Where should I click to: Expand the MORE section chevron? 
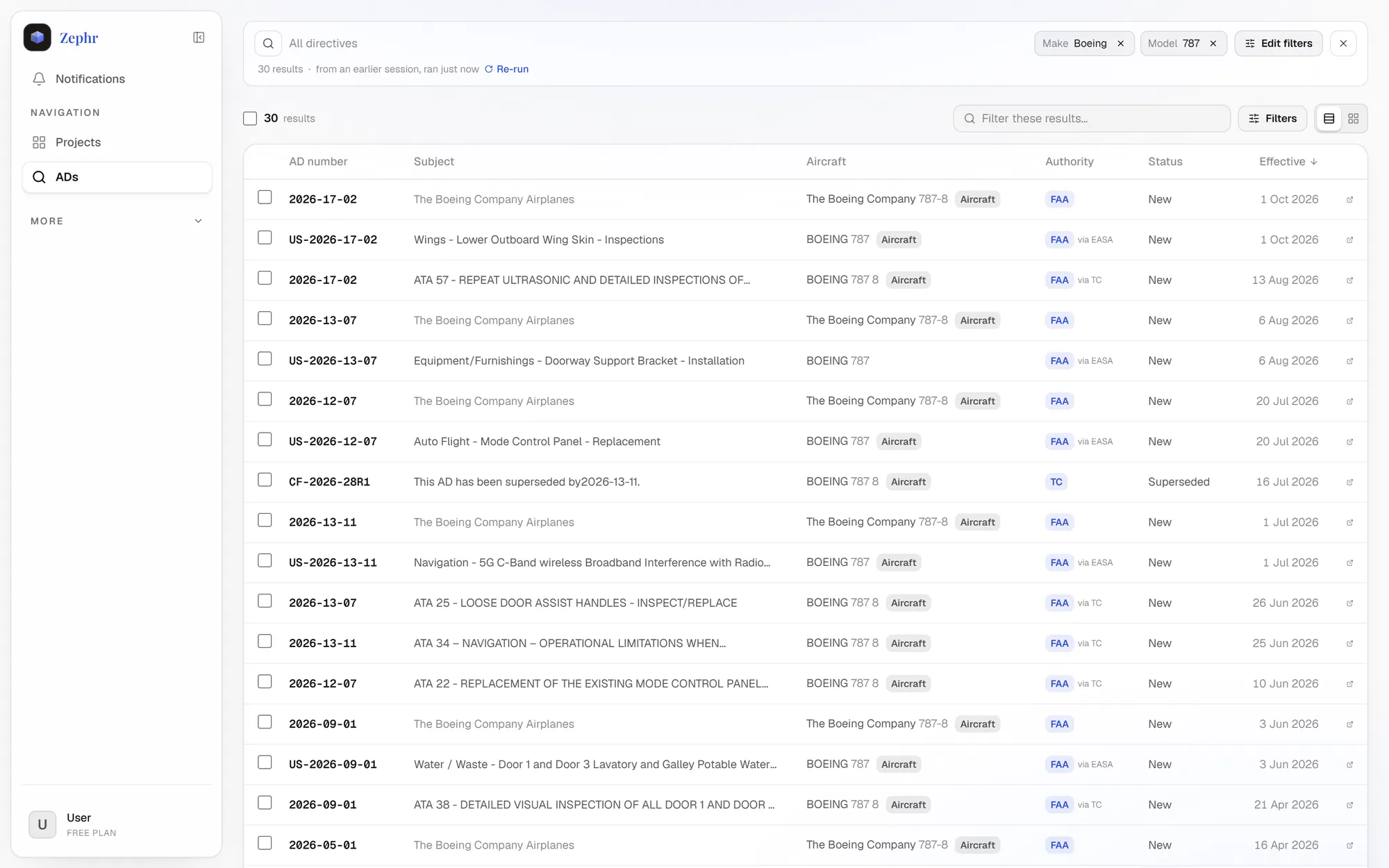198,221
